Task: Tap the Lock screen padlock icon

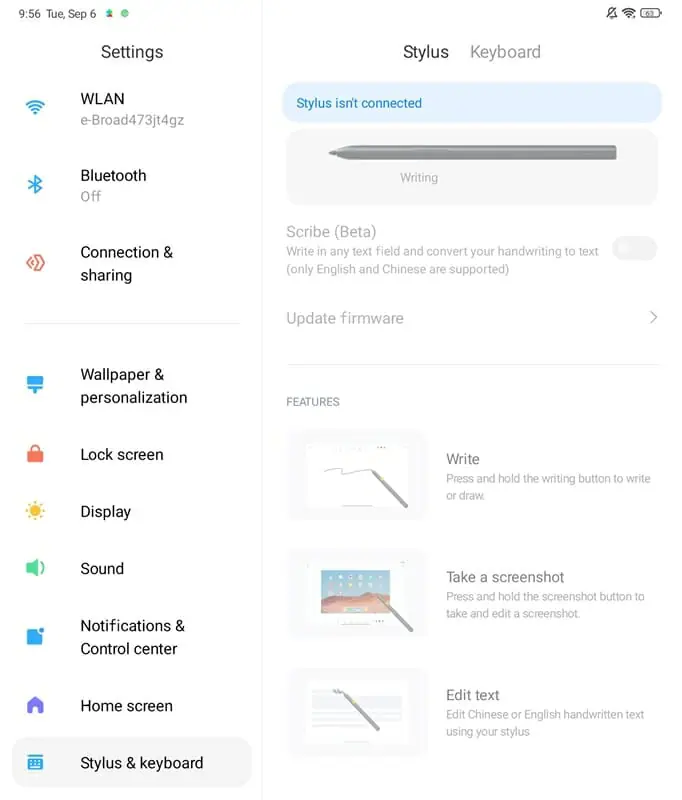Action: pos(36,454)
